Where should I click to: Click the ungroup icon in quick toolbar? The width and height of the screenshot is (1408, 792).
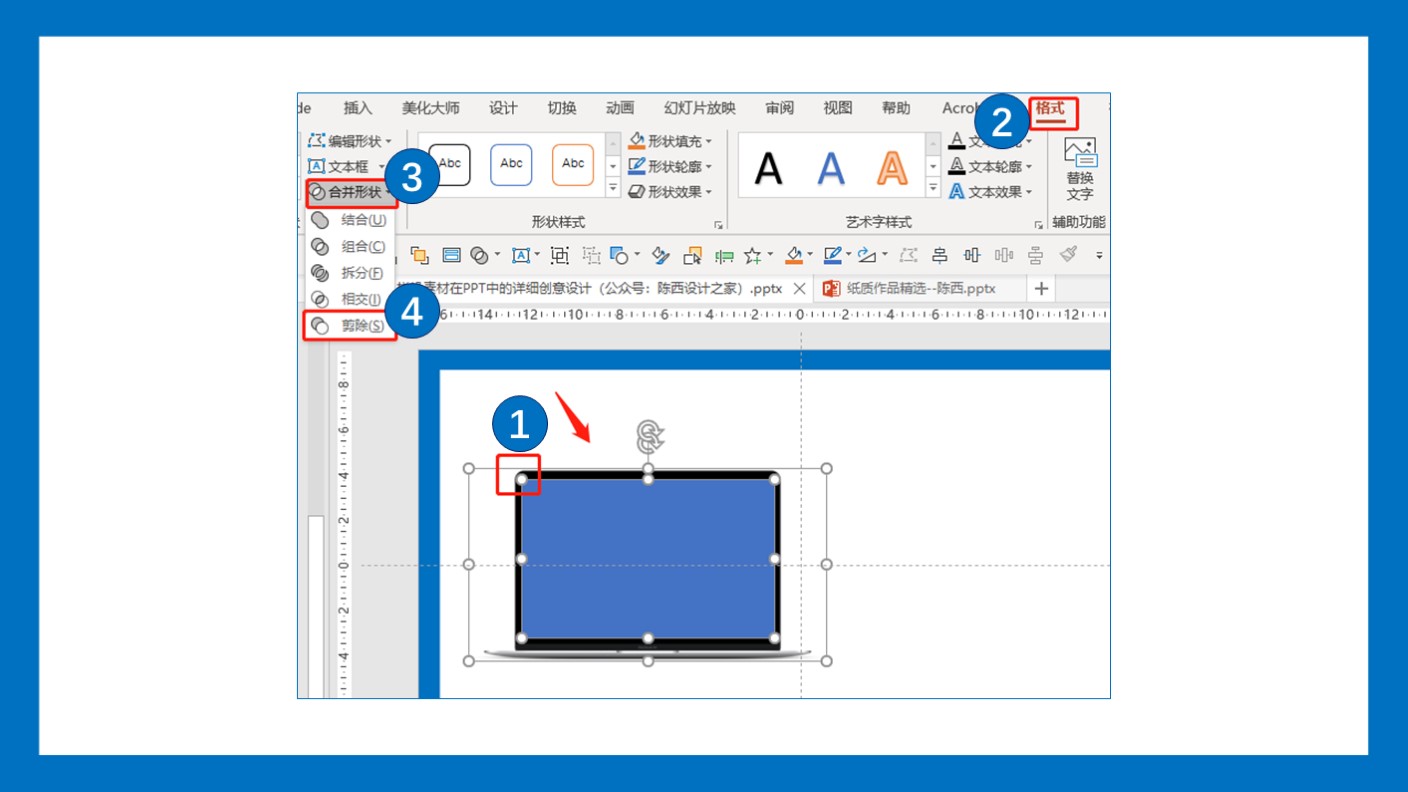coord(592,256)
